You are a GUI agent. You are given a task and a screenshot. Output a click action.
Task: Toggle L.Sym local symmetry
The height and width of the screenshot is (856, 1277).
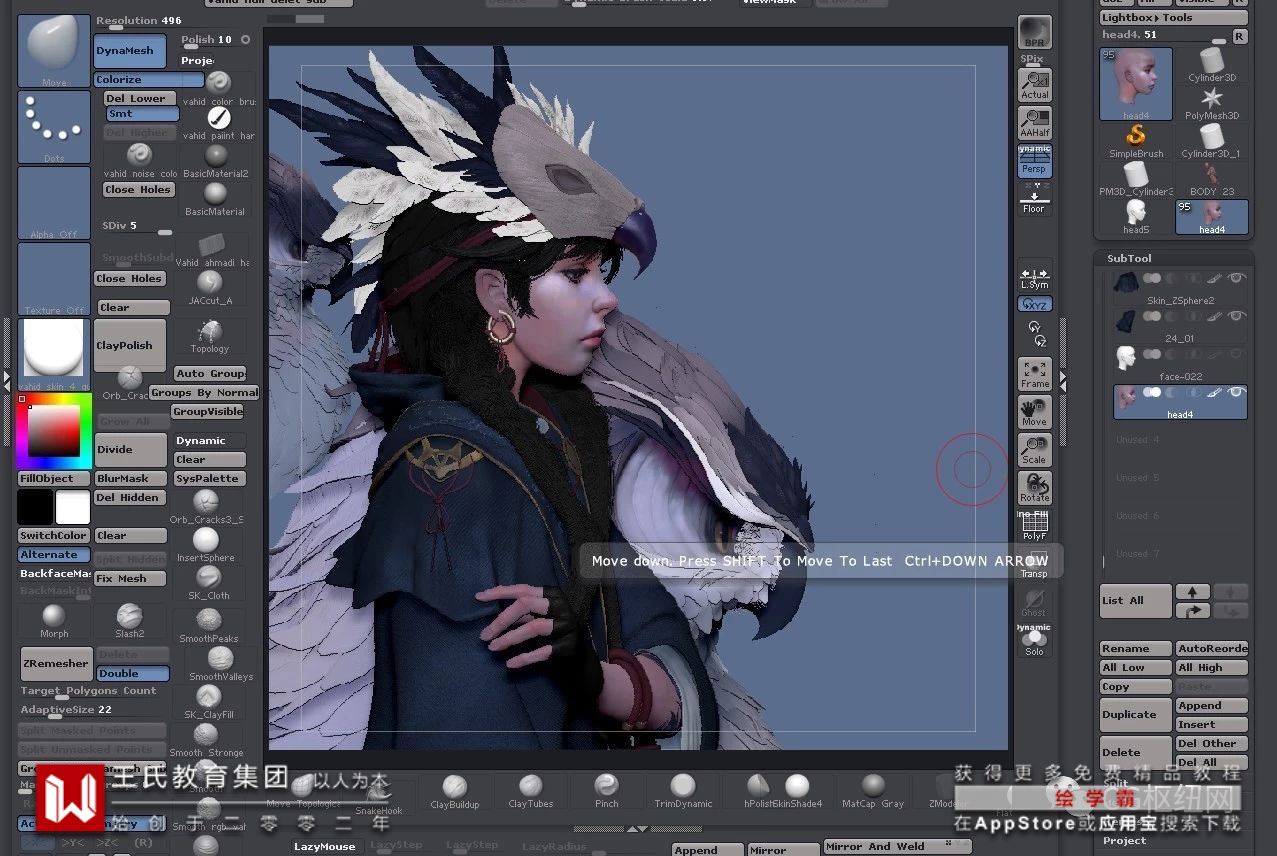point(1034,277)
